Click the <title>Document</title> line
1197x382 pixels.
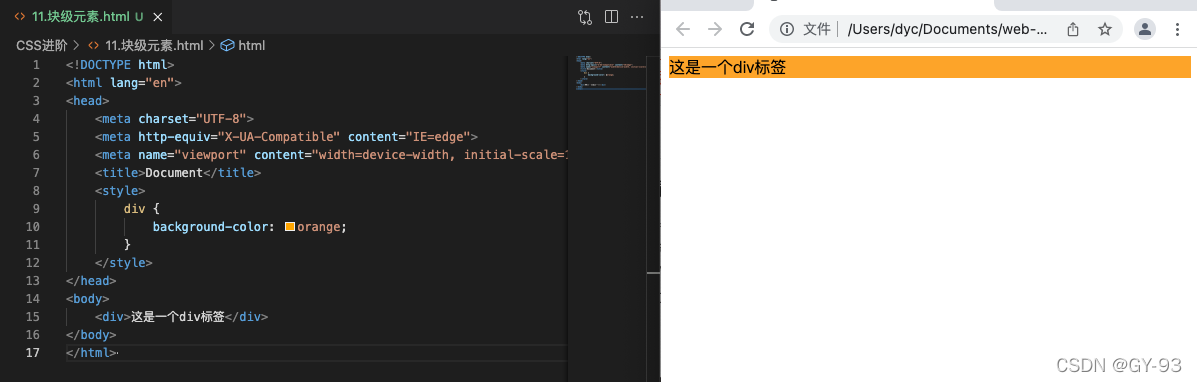click(178, 173)
